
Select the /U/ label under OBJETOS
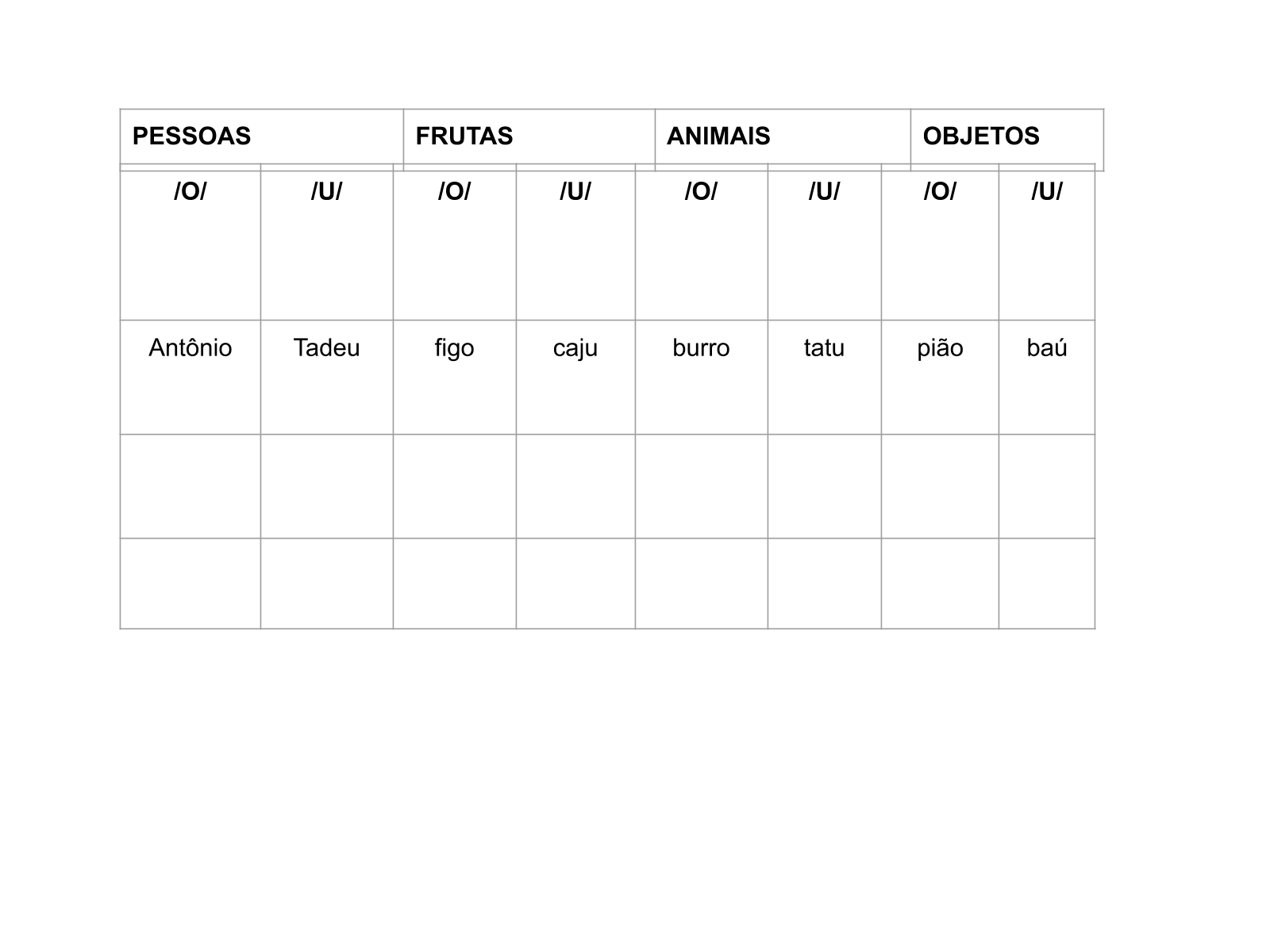(1047, 191)
